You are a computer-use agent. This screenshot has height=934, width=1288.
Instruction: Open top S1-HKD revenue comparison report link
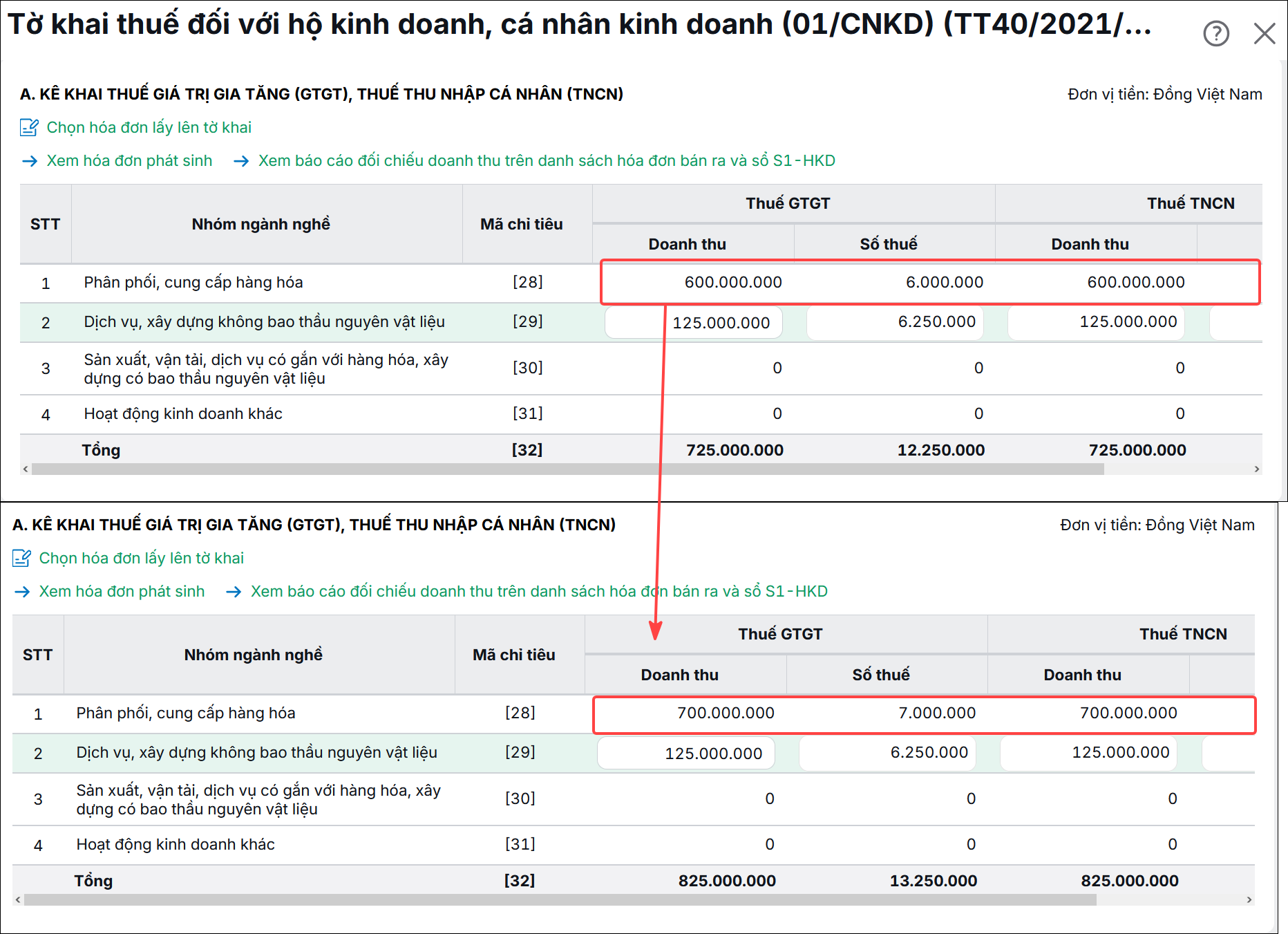tap(547, 160)
